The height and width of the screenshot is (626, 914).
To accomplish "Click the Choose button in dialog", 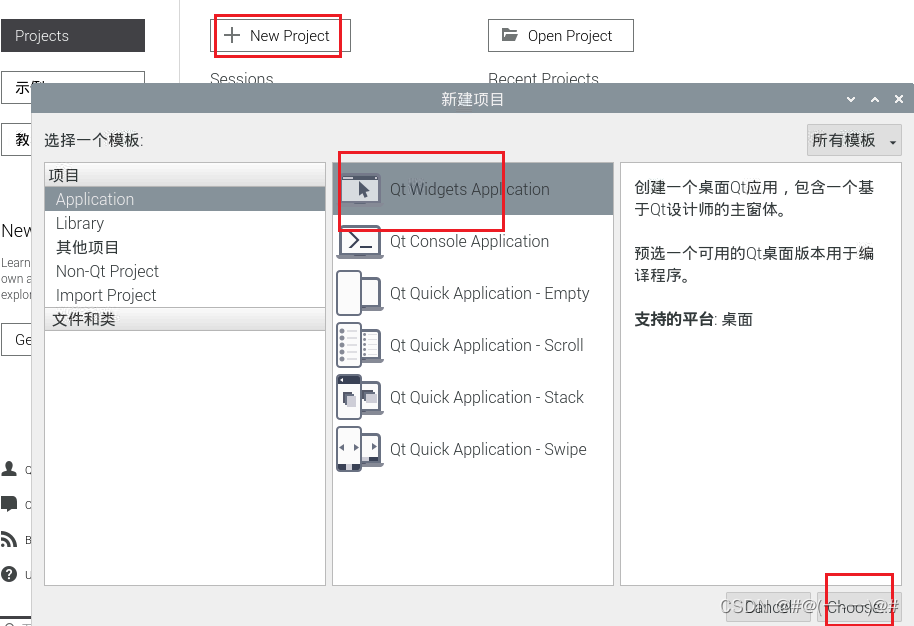I will (x=859, y=607).
